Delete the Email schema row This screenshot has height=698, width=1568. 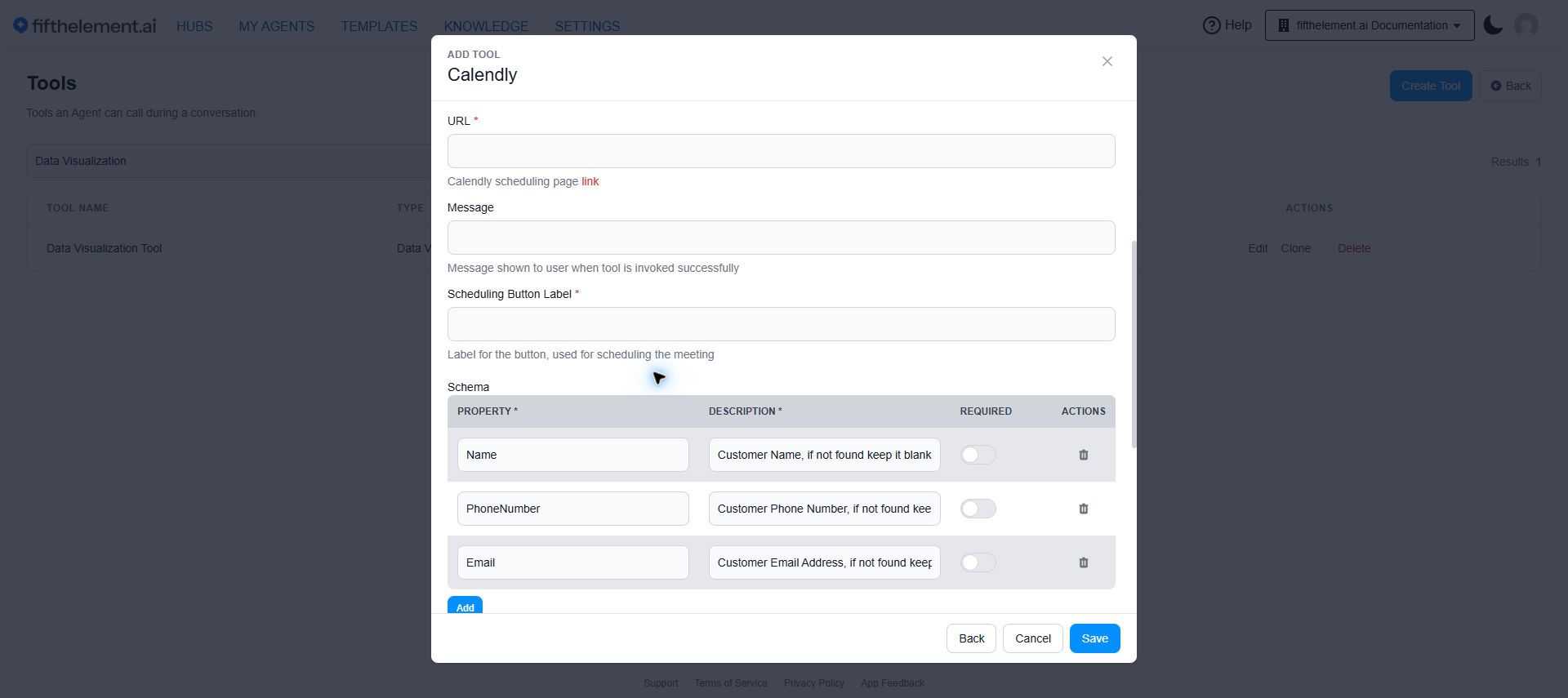(x=1084, y=562)
